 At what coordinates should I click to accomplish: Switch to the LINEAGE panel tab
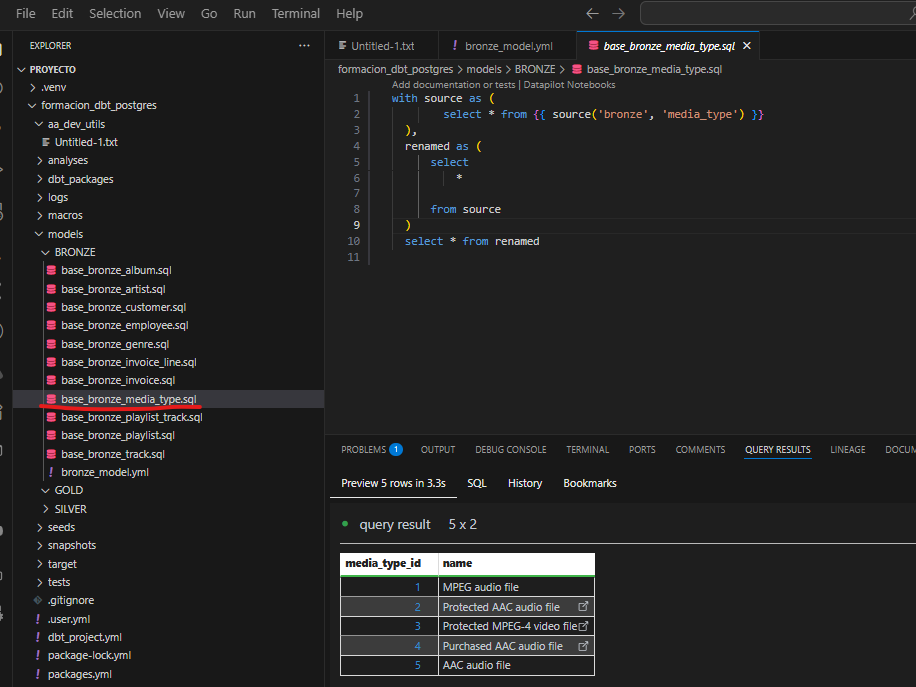847,450
